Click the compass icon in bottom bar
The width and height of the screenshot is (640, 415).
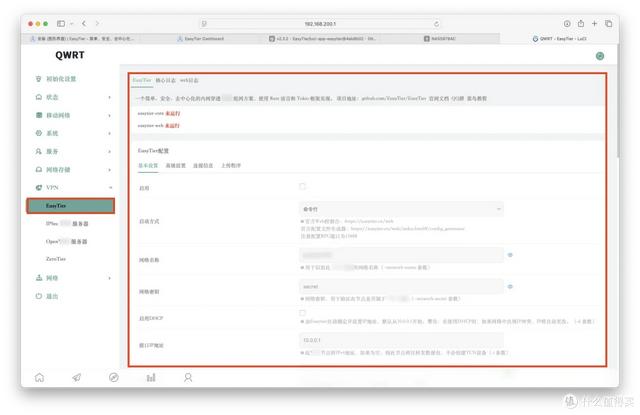[114, 377]
